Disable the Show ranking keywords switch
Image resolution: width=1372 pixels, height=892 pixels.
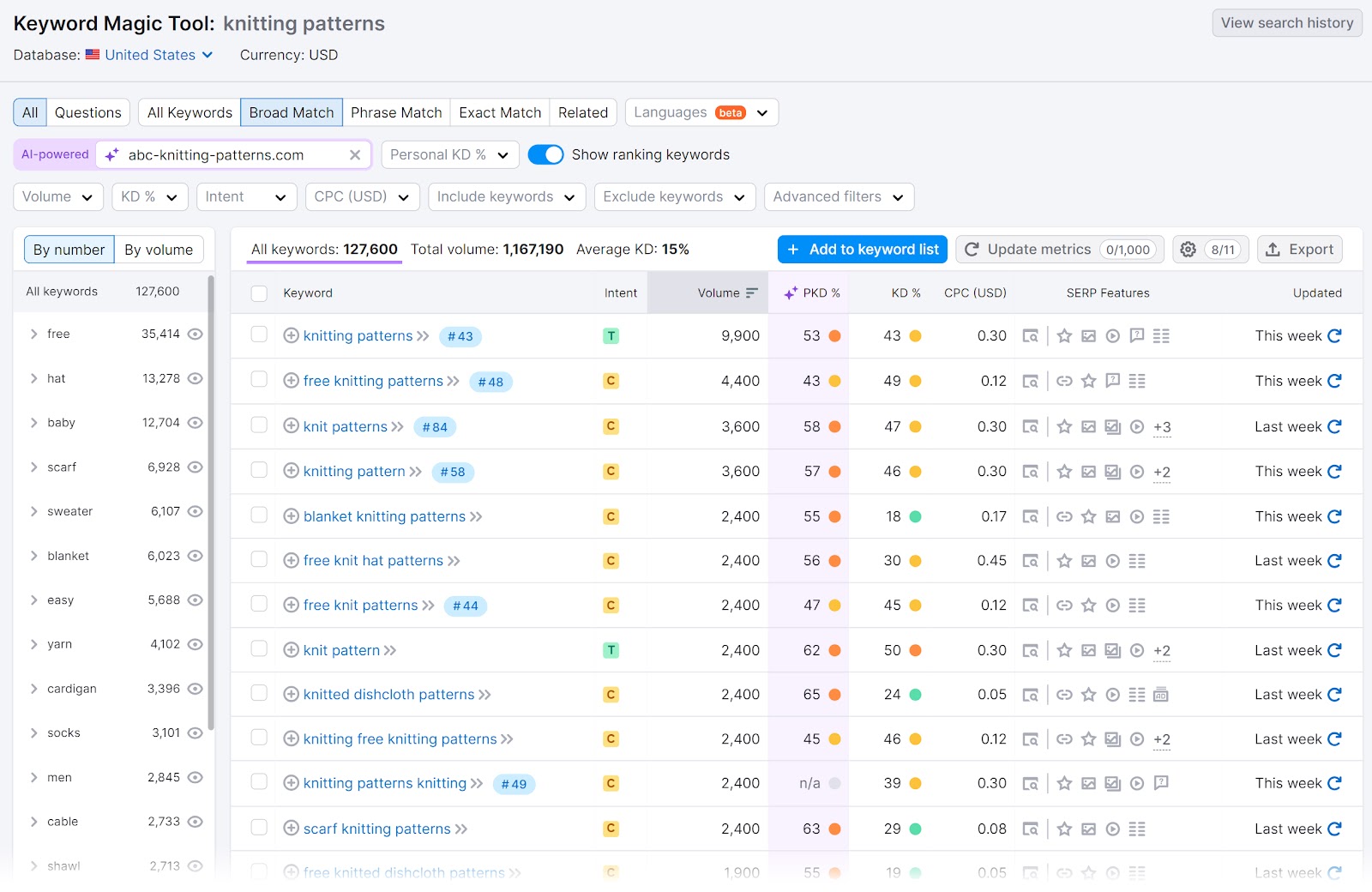click(545, 154)
